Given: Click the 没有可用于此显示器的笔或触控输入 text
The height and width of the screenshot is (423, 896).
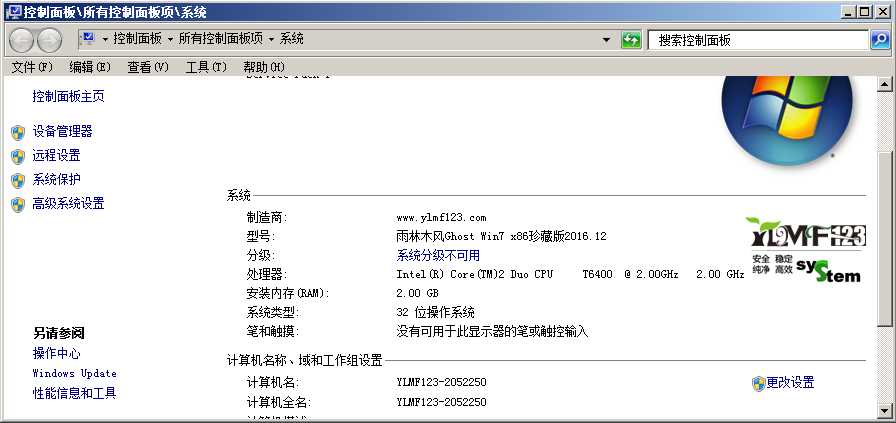Looking at the screenshot, I should coord(492,332).
